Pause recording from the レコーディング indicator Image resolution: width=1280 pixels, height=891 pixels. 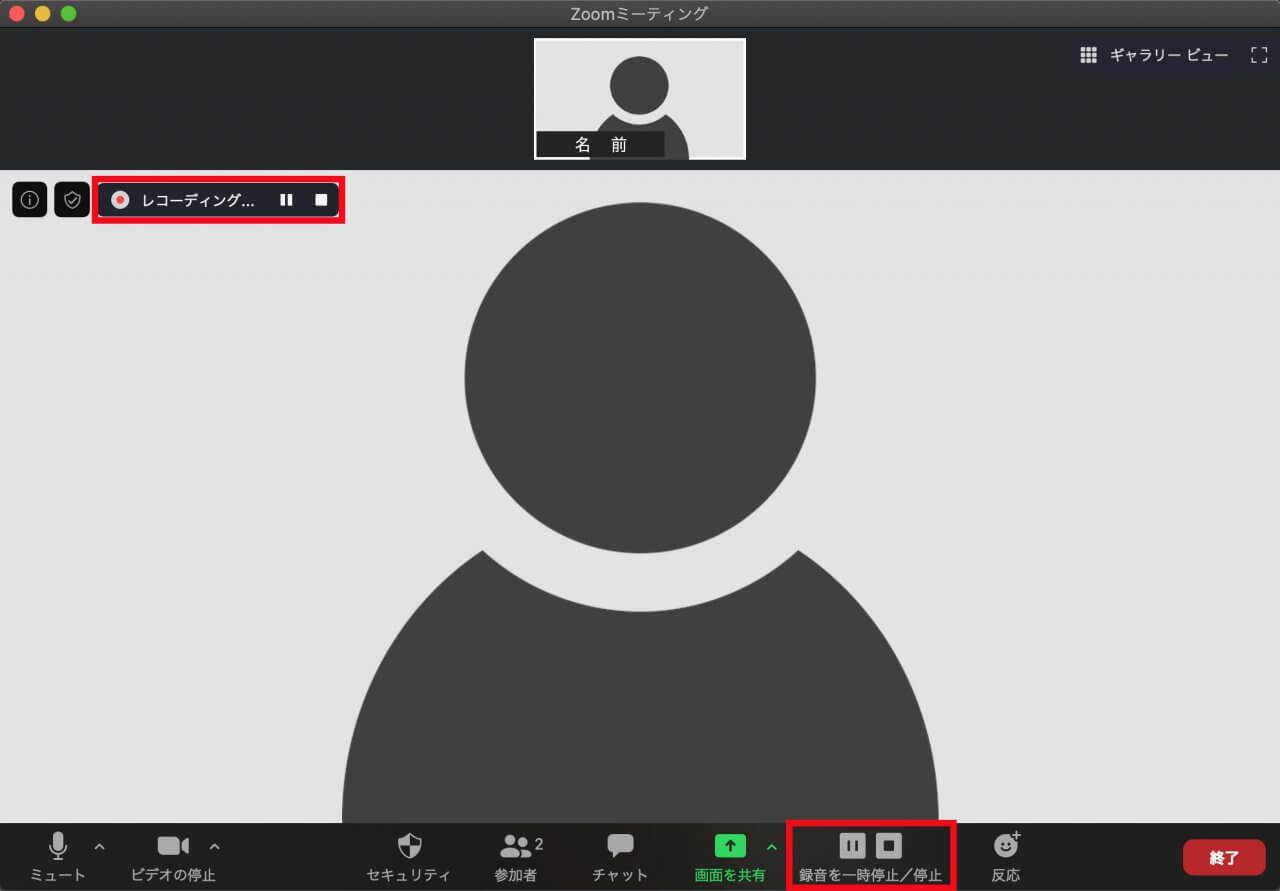(286, 200)
